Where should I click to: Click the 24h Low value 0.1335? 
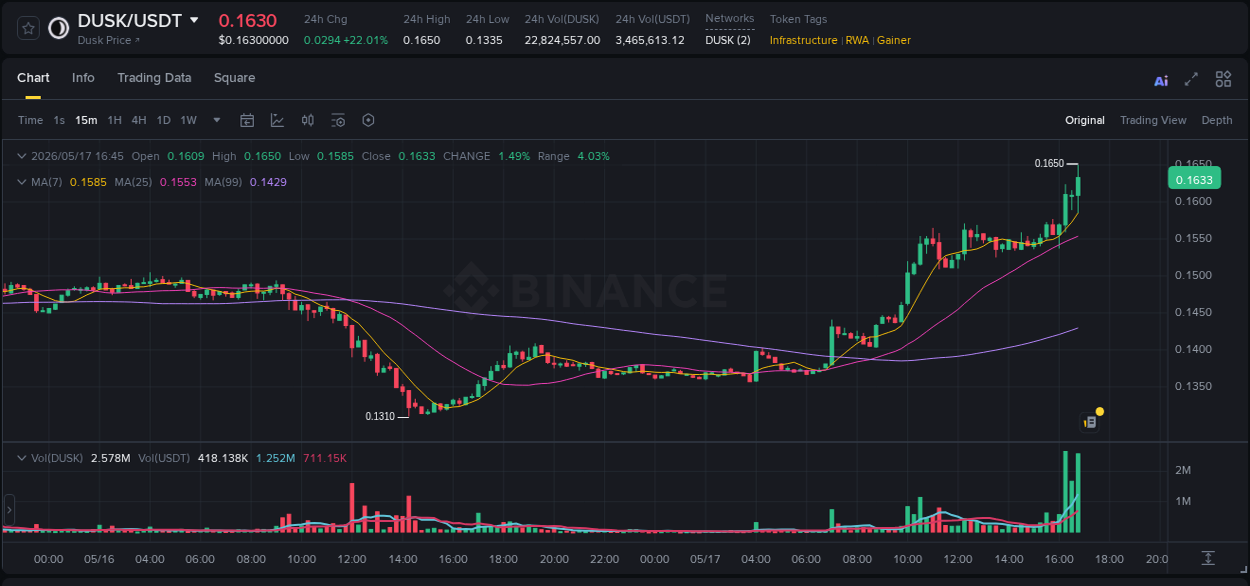tap(484, 40)
